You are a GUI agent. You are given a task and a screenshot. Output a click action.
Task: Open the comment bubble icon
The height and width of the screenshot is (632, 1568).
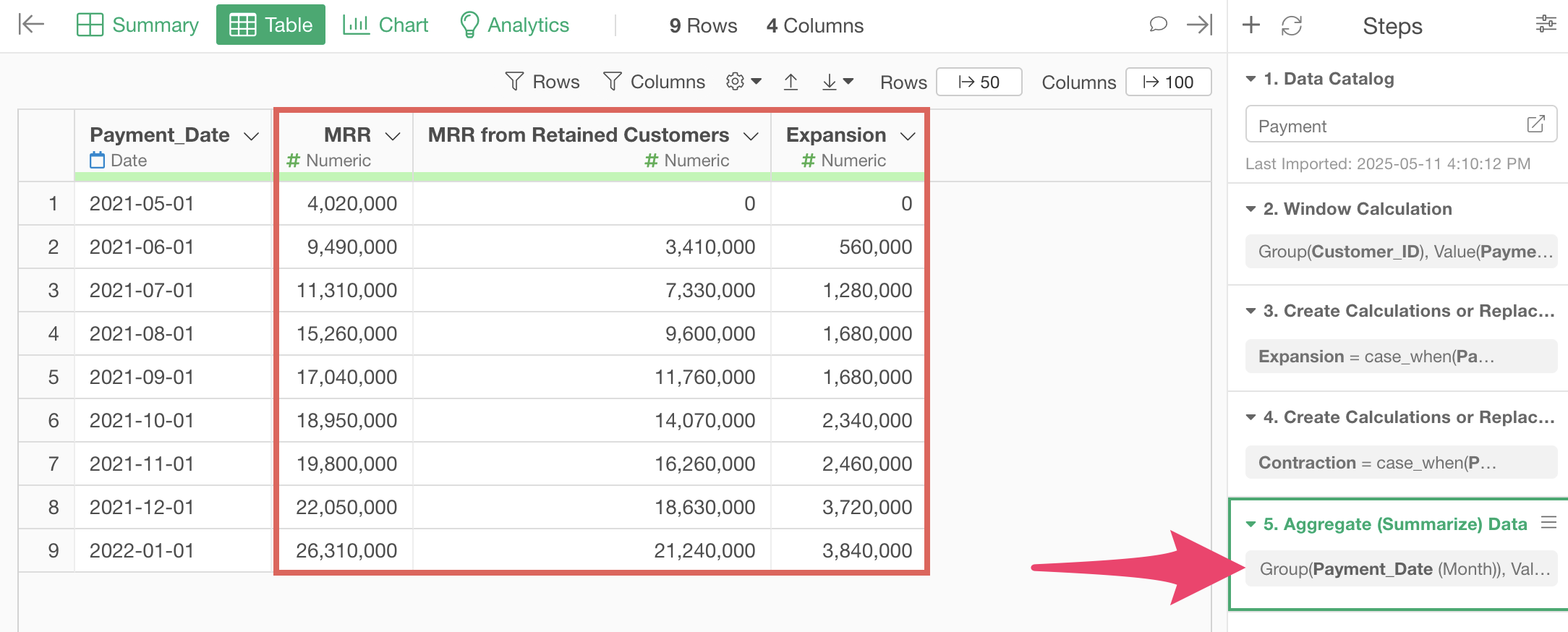(x=1158, y=25)
